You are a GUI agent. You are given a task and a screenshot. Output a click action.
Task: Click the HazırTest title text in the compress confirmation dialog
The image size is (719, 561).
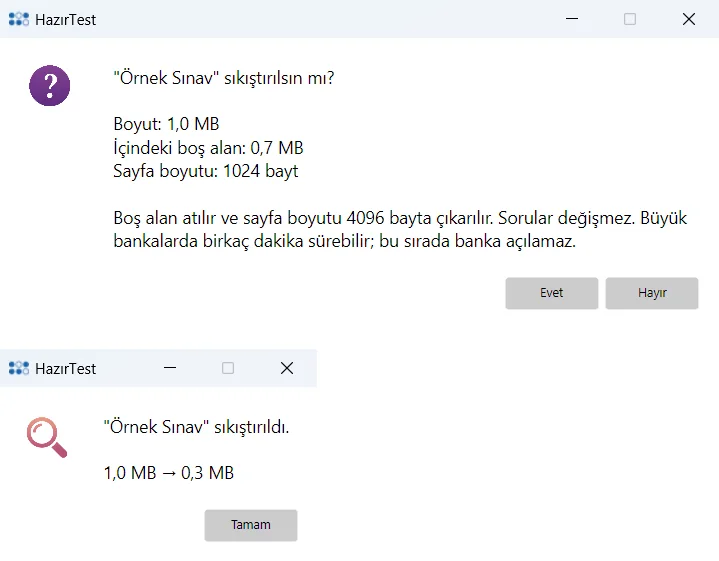coord(66,20)
